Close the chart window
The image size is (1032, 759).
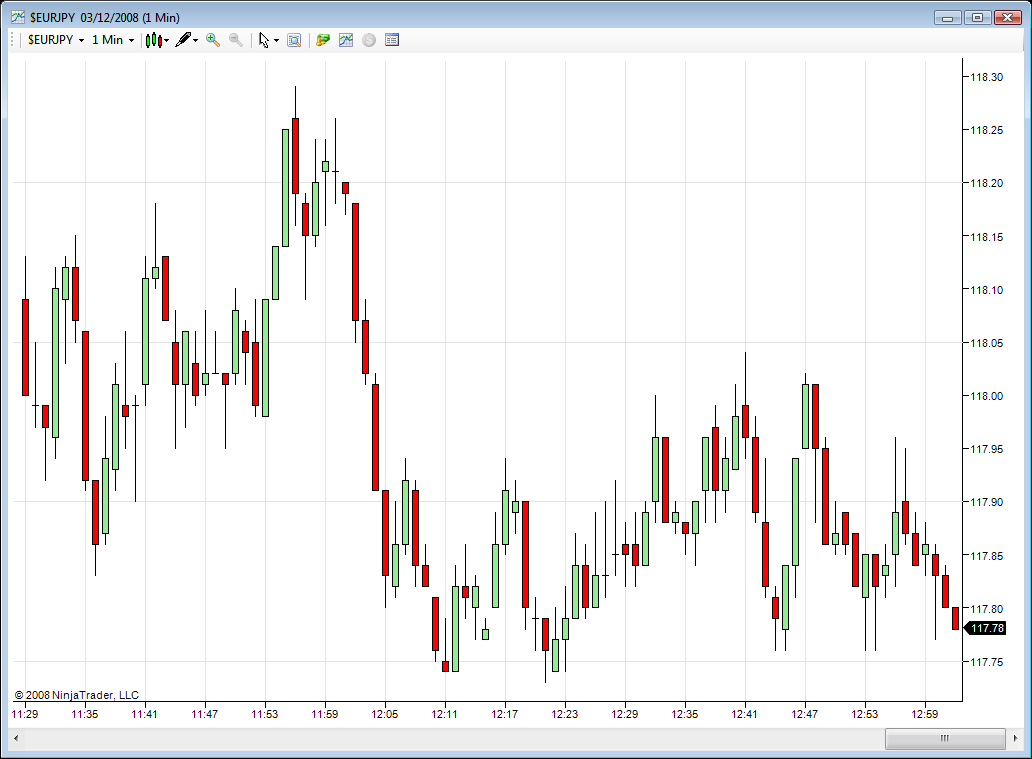[x=1007, y=18]
